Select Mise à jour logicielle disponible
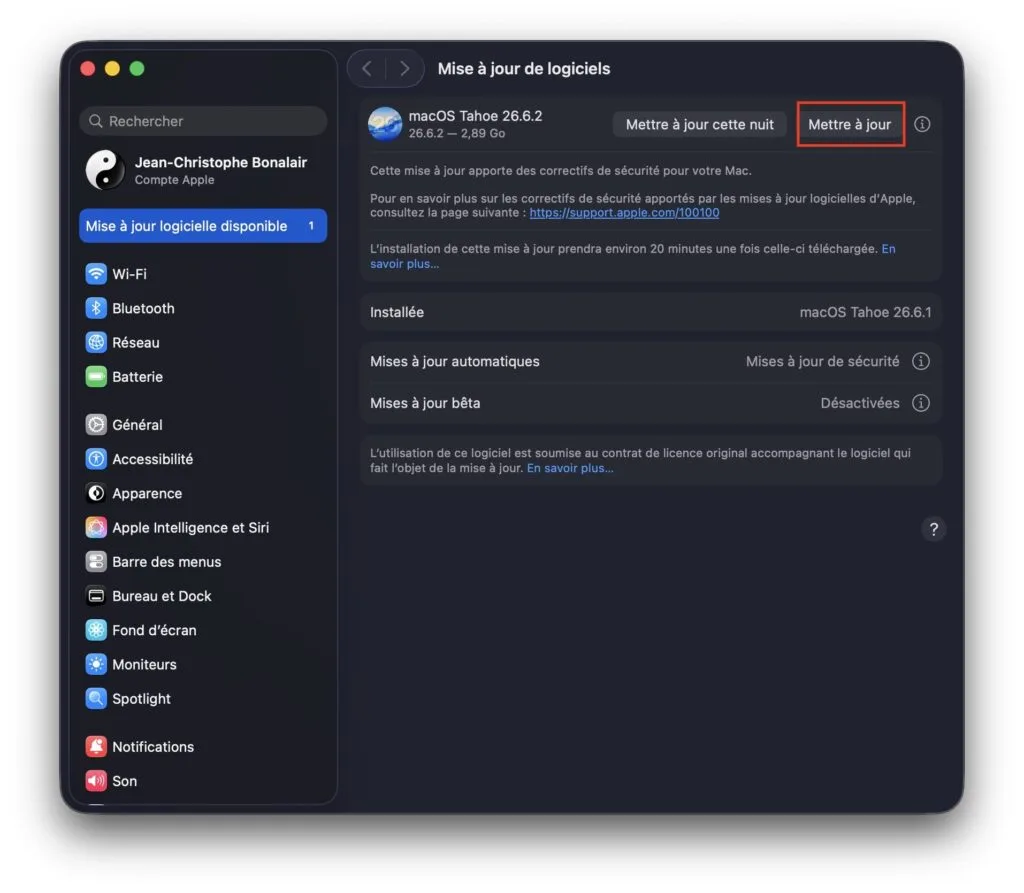The height and width of the screenshot is (893, 1024). tap(203, 226)
